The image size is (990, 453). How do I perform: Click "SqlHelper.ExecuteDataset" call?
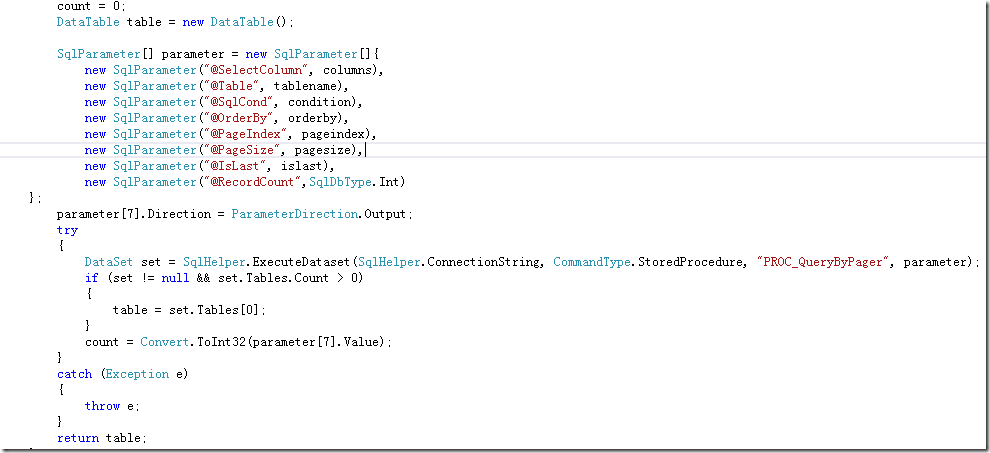(267, 262)
